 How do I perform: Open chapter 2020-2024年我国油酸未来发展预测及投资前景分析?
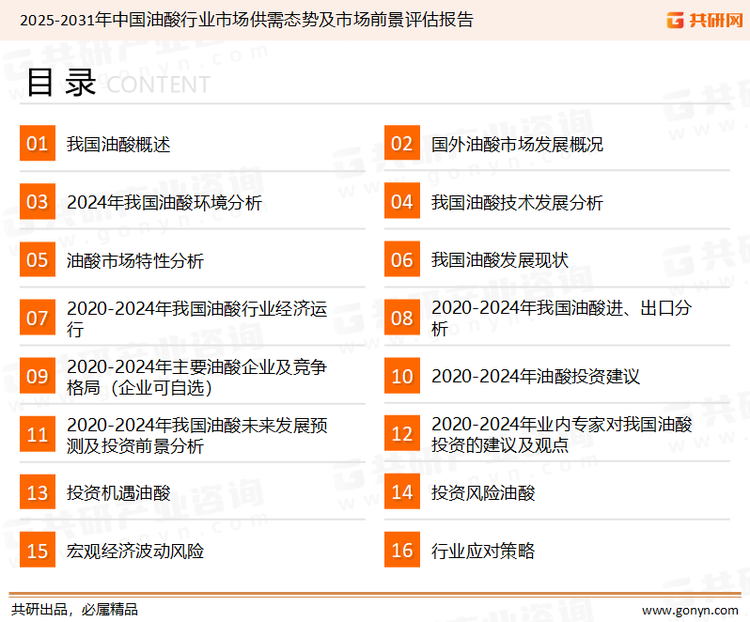coord(197,435)
